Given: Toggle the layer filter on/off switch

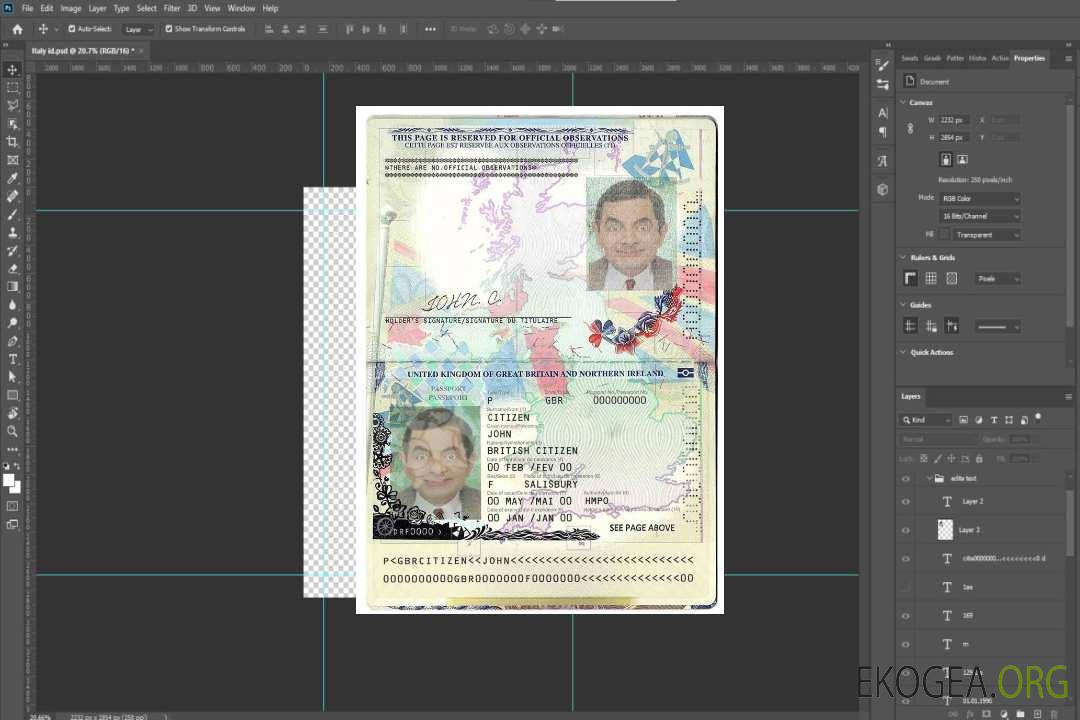Looking at the screenshot, I should [x=1038, y=418].
